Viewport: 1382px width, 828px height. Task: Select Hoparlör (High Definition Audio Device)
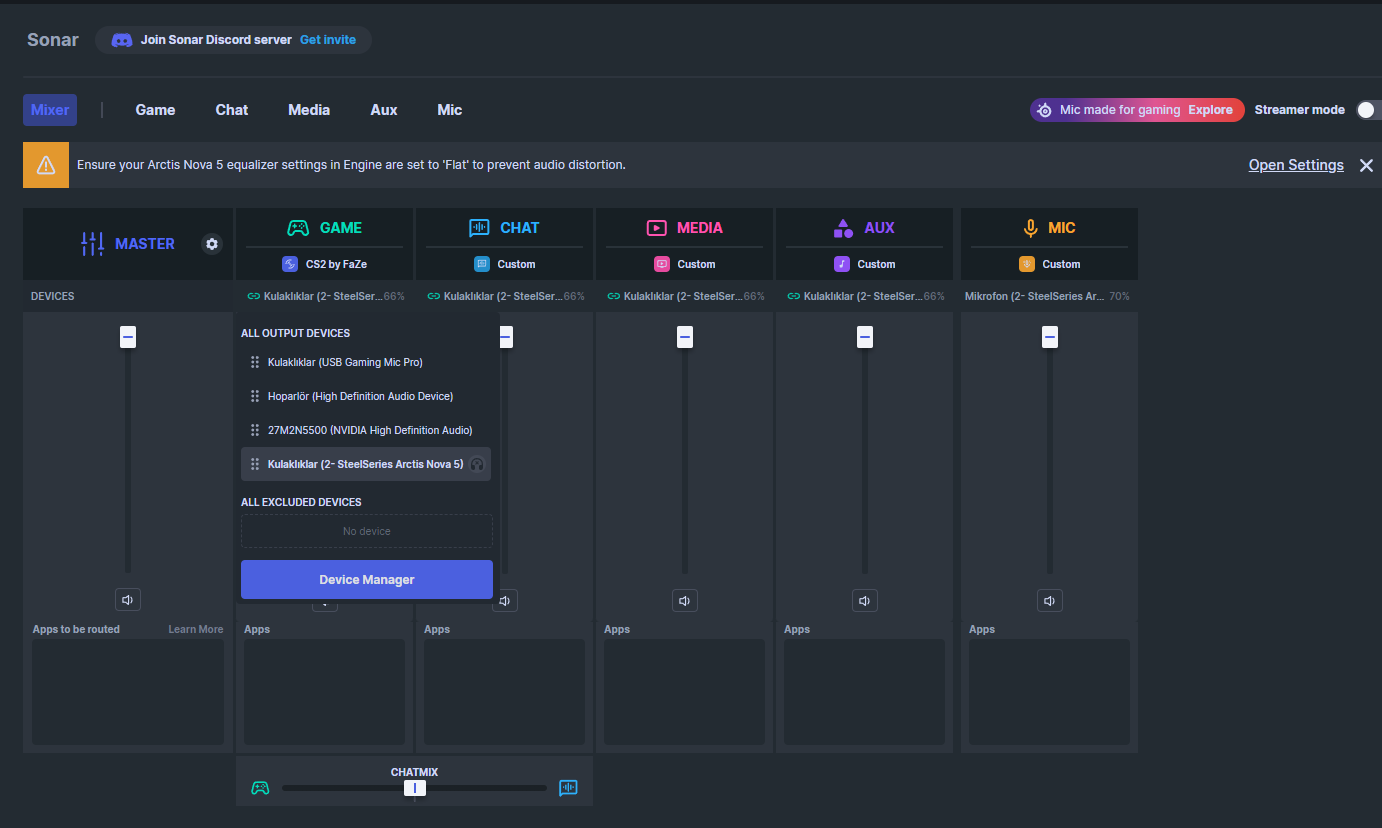coord(366,396)
